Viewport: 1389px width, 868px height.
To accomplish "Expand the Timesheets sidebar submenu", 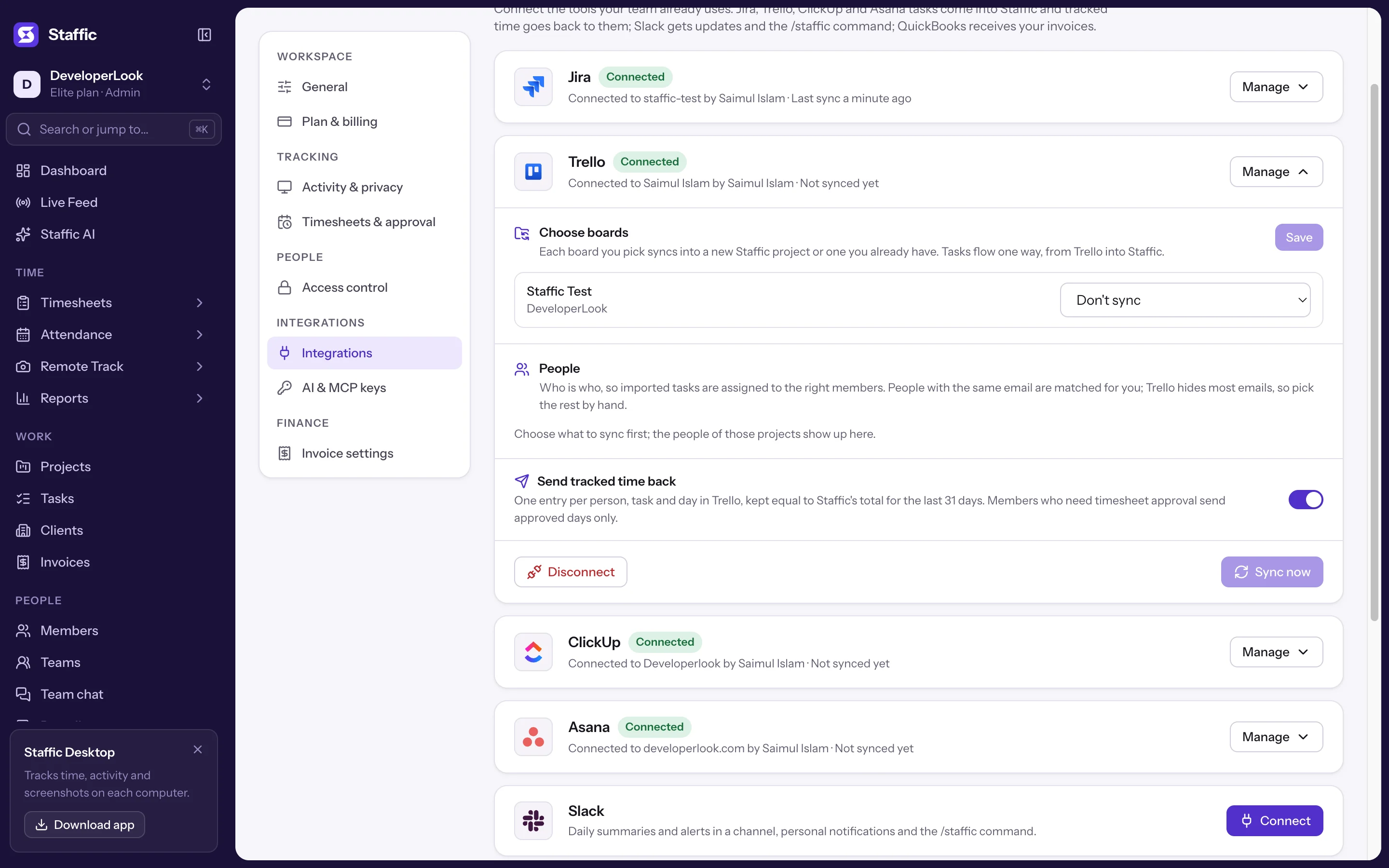I will [199, 302].
